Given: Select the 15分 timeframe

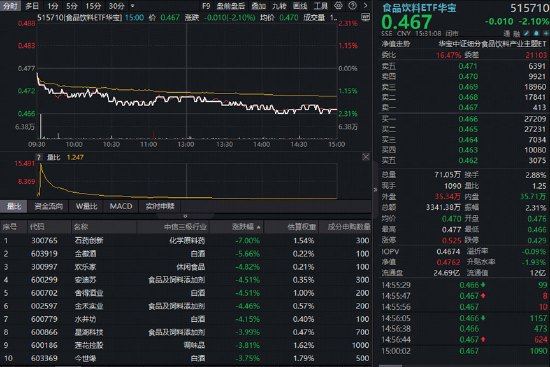Looking at the screenshot, I should 93,6.
